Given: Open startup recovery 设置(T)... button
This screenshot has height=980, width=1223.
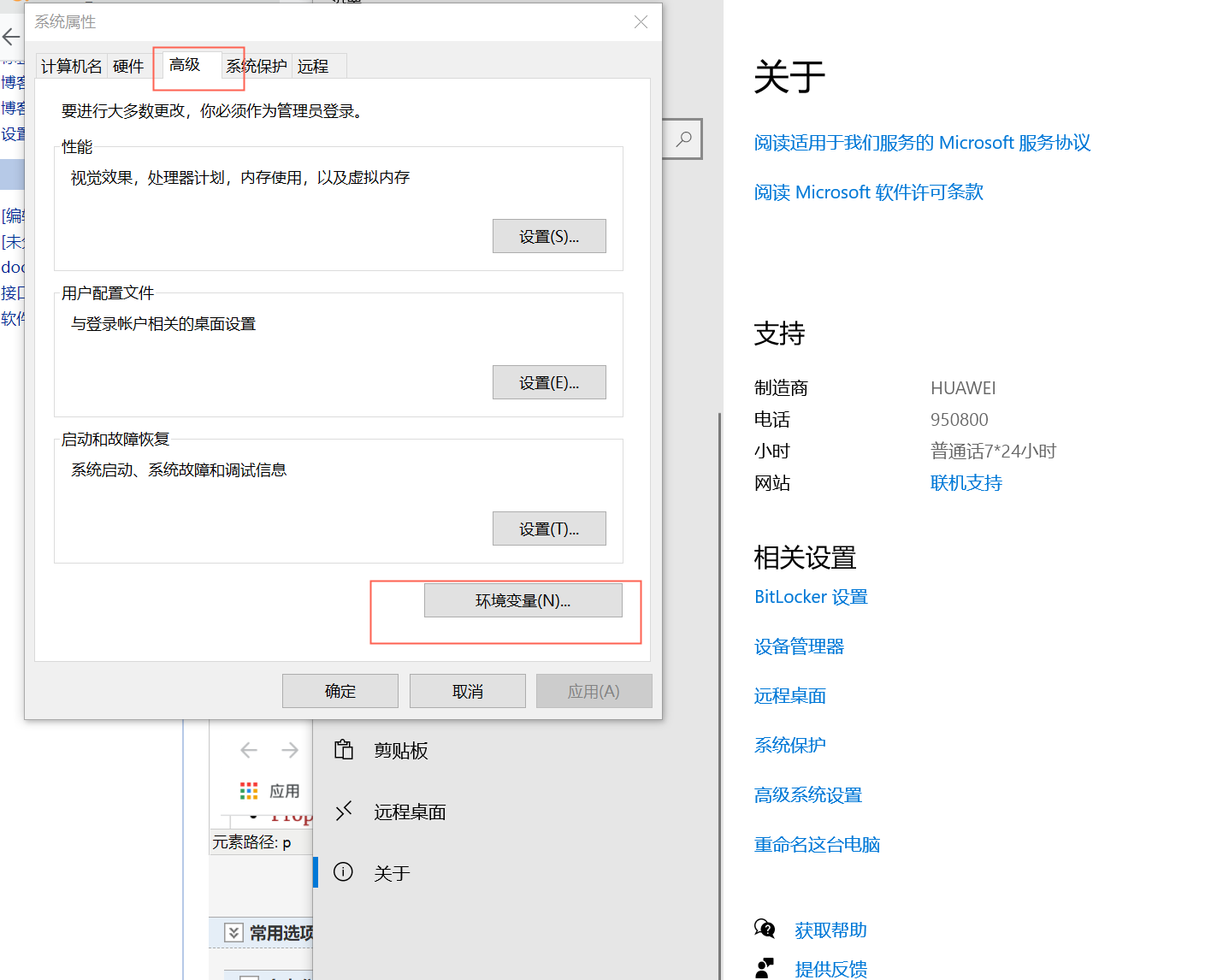Looking at the screenshot, I should tap(549, 528).
